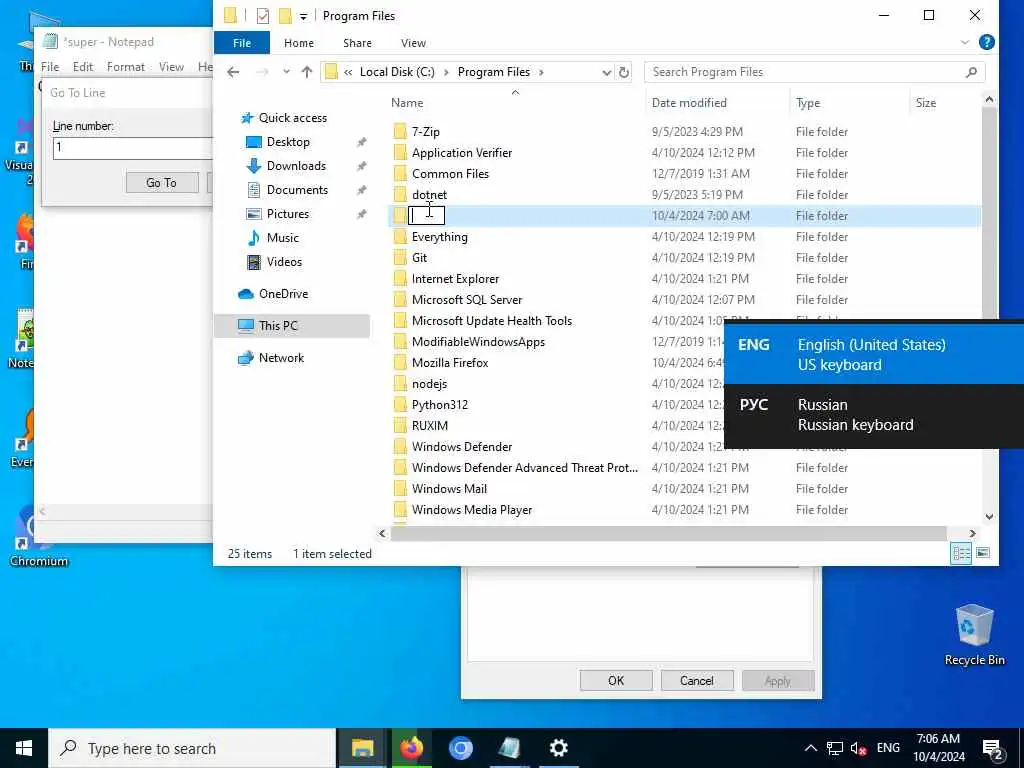This screenshot has height=768, width=1024.
Task: Expand the ribbon with the chevron
Action: pyautogui.click(x=965, y=42)
